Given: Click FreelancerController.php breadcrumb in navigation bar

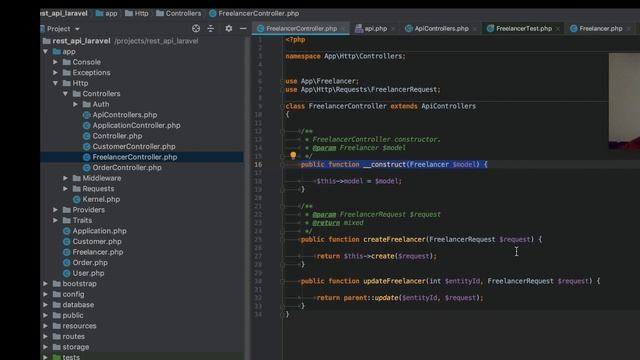Looking at the screenshot, I should 254,13.
